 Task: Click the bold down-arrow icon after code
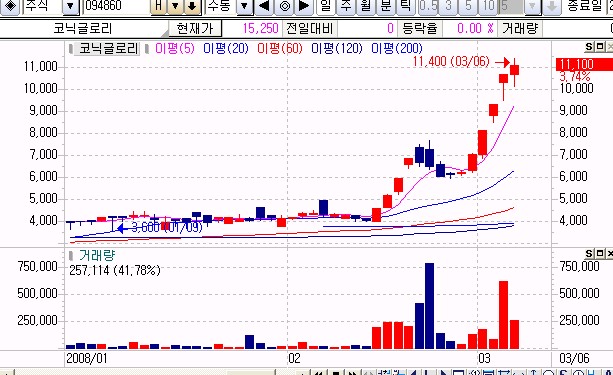click(192, 6)
